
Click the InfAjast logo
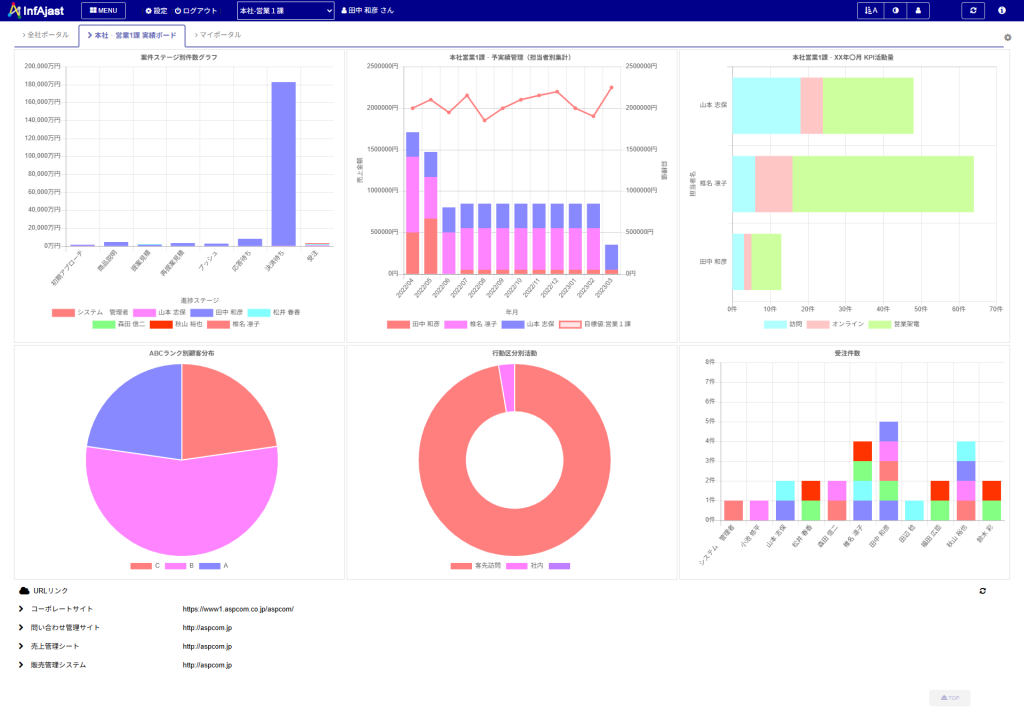(x=35, y=10)
